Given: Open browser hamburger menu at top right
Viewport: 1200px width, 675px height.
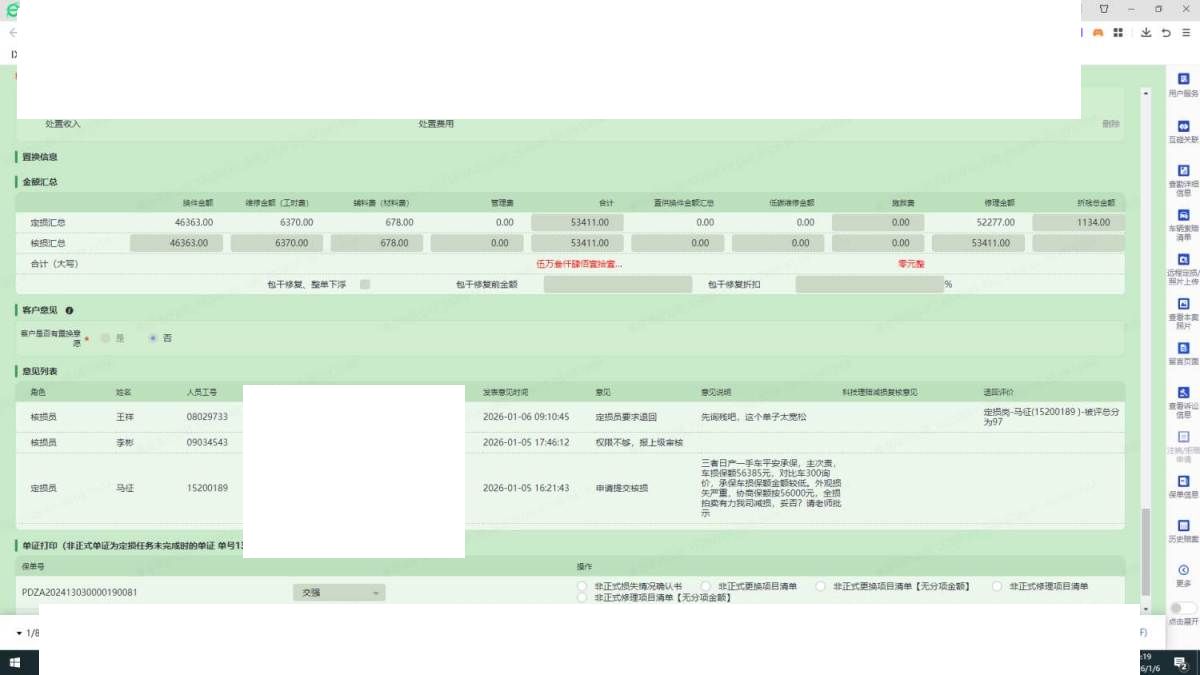Looking at the screenshot, I should click(1186, 33).
